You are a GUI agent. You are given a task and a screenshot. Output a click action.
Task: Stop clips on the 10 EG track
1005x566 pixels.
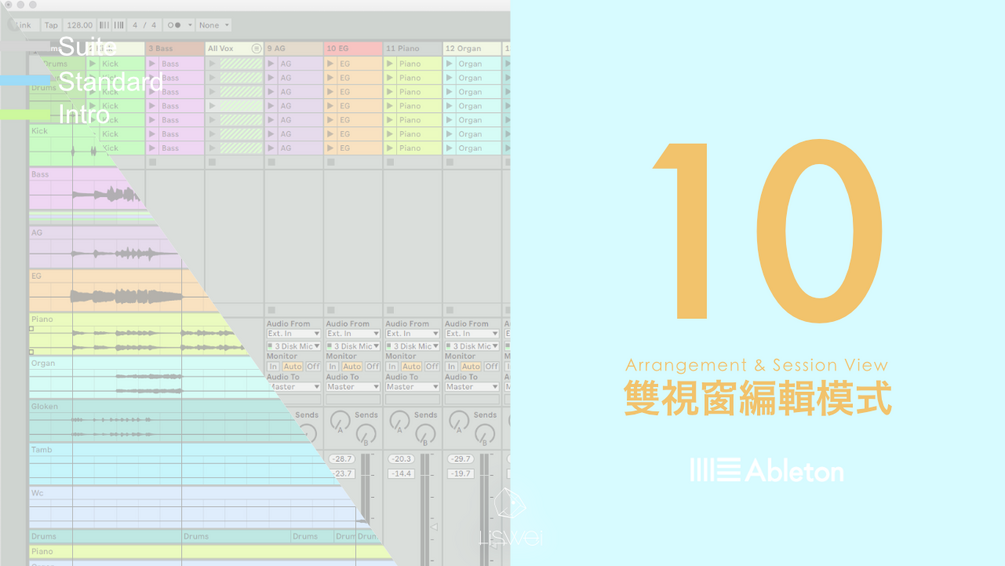(331, 162)
